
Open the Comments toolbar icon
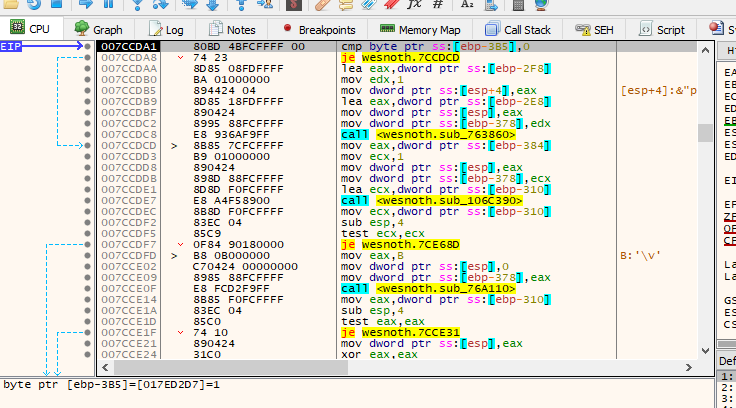[x=345, y=5]
